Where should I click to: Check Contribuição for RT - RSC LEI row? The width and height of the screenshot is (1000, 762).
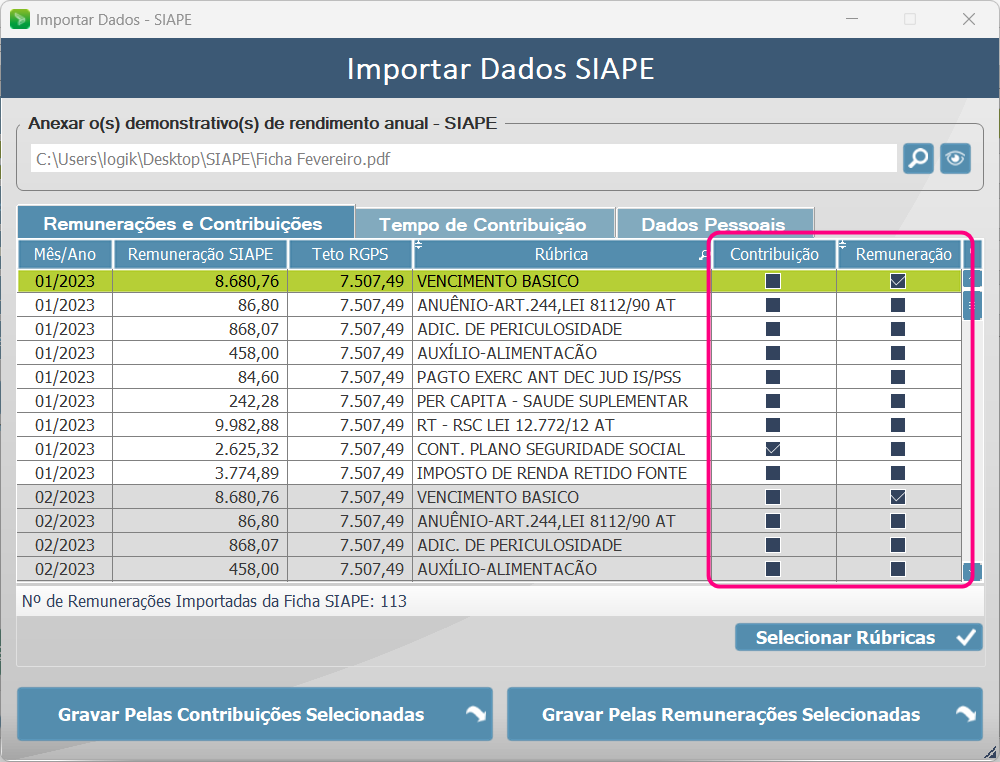773,425
